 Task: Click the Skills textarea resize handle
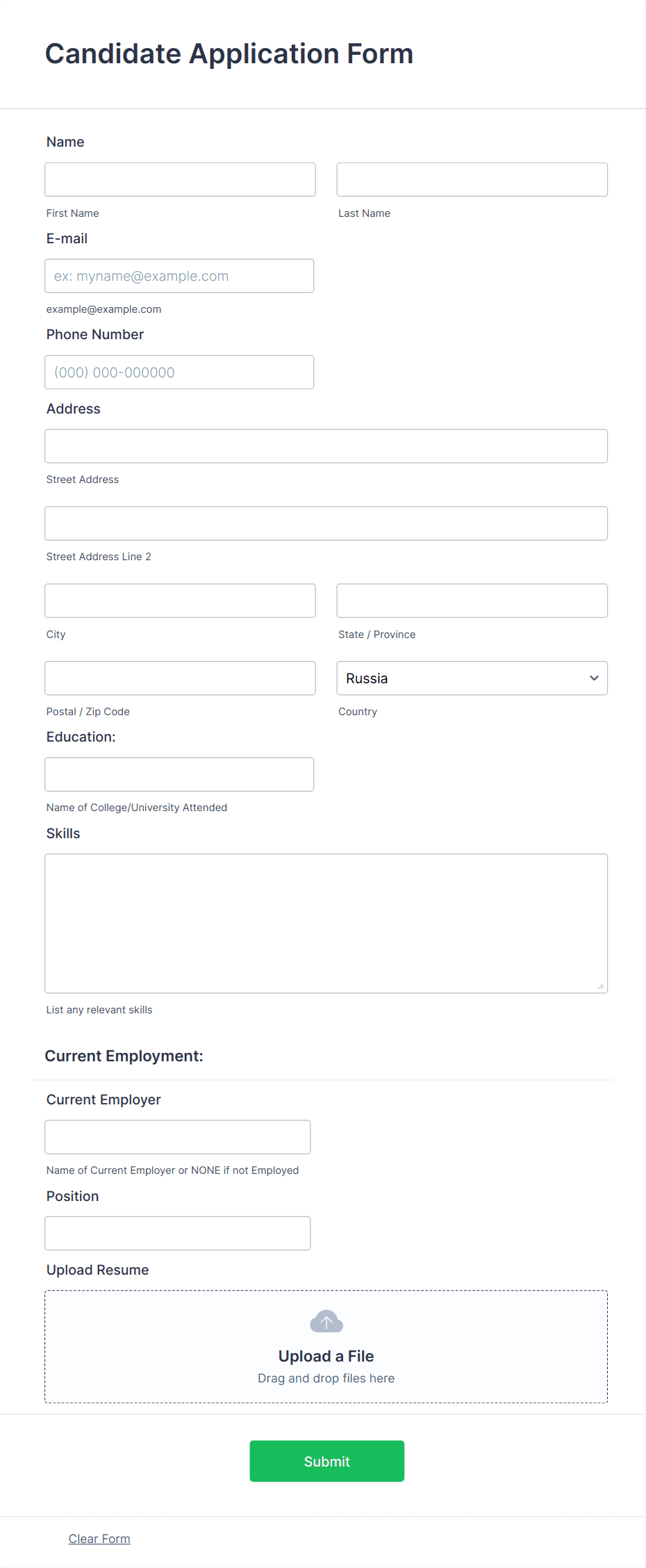[x=602, y=987]
